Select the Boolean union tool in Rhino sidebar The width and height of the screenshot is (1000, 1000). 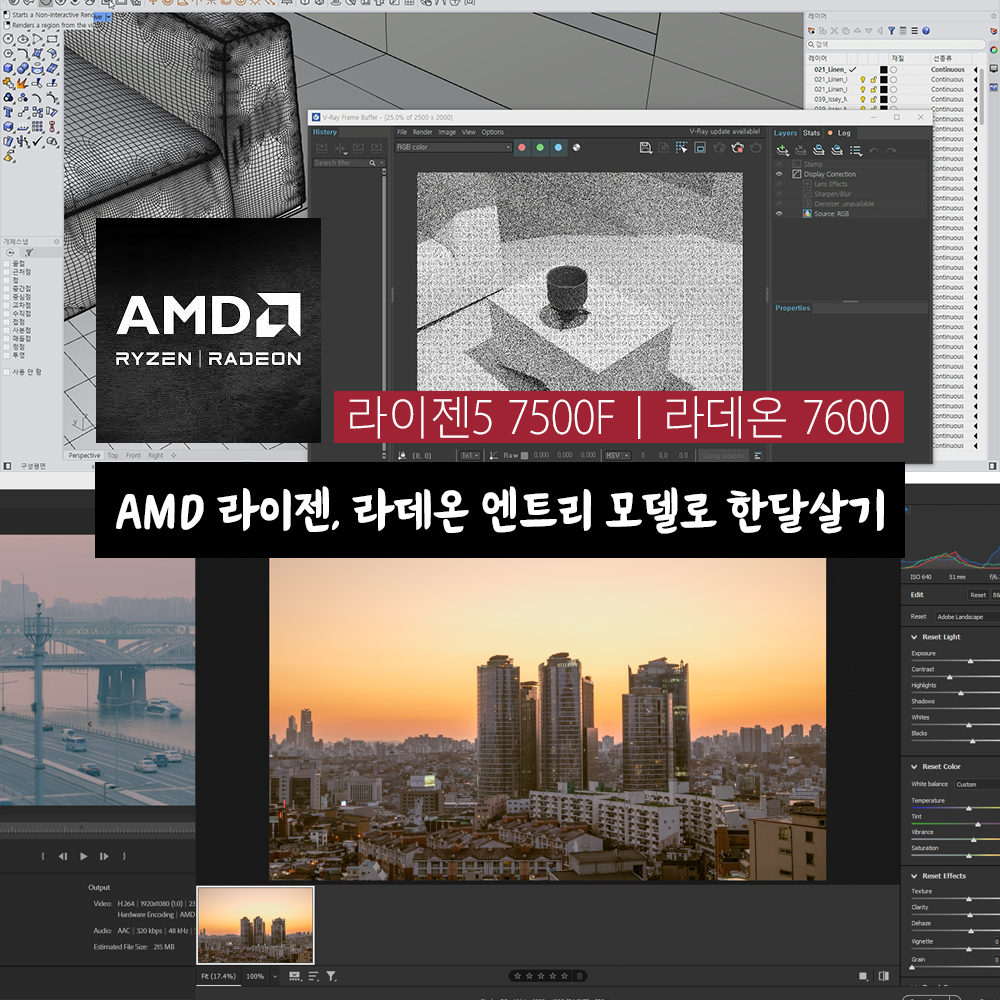click(23, 68)
